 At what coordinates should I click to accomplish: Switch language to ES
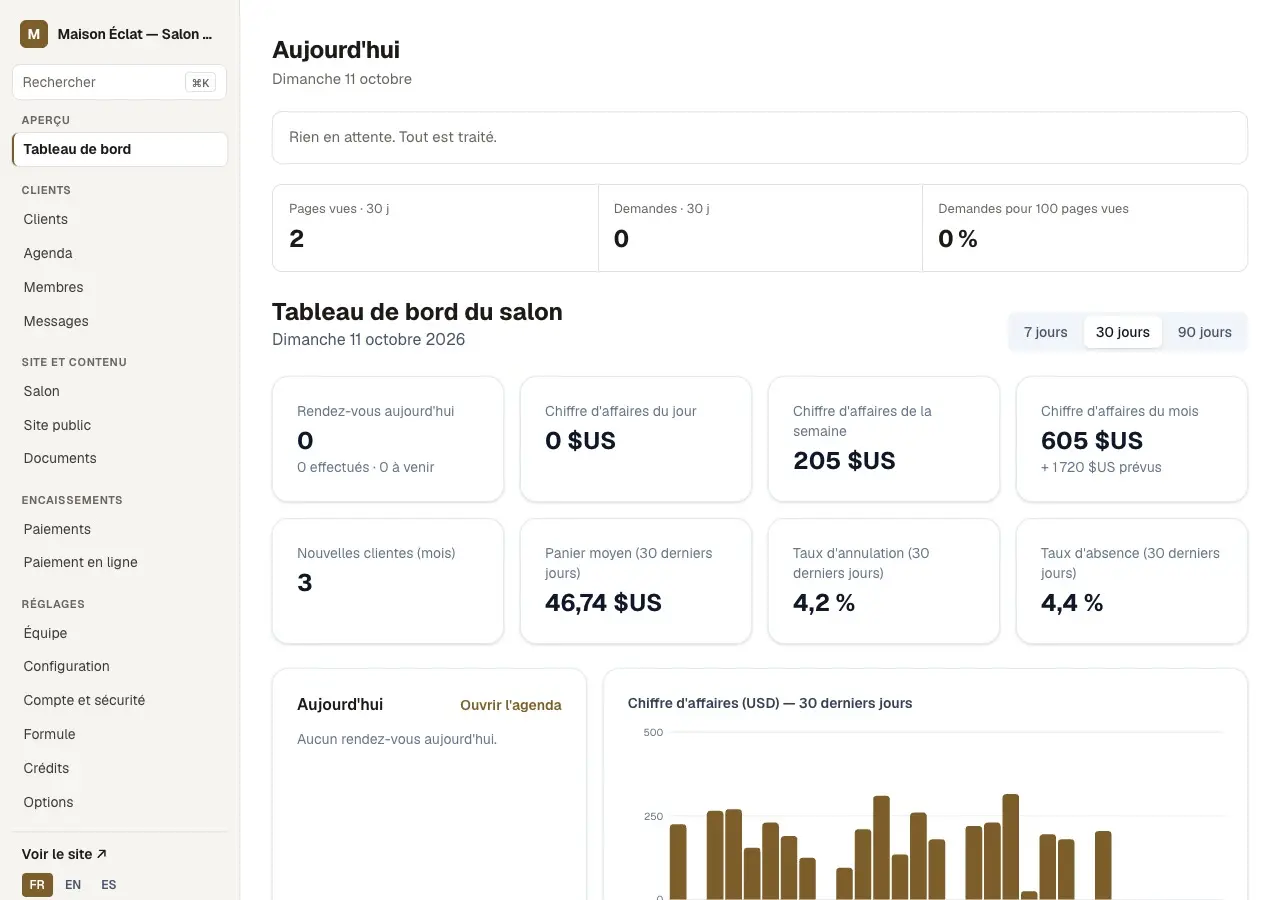[x=109, y=885]
